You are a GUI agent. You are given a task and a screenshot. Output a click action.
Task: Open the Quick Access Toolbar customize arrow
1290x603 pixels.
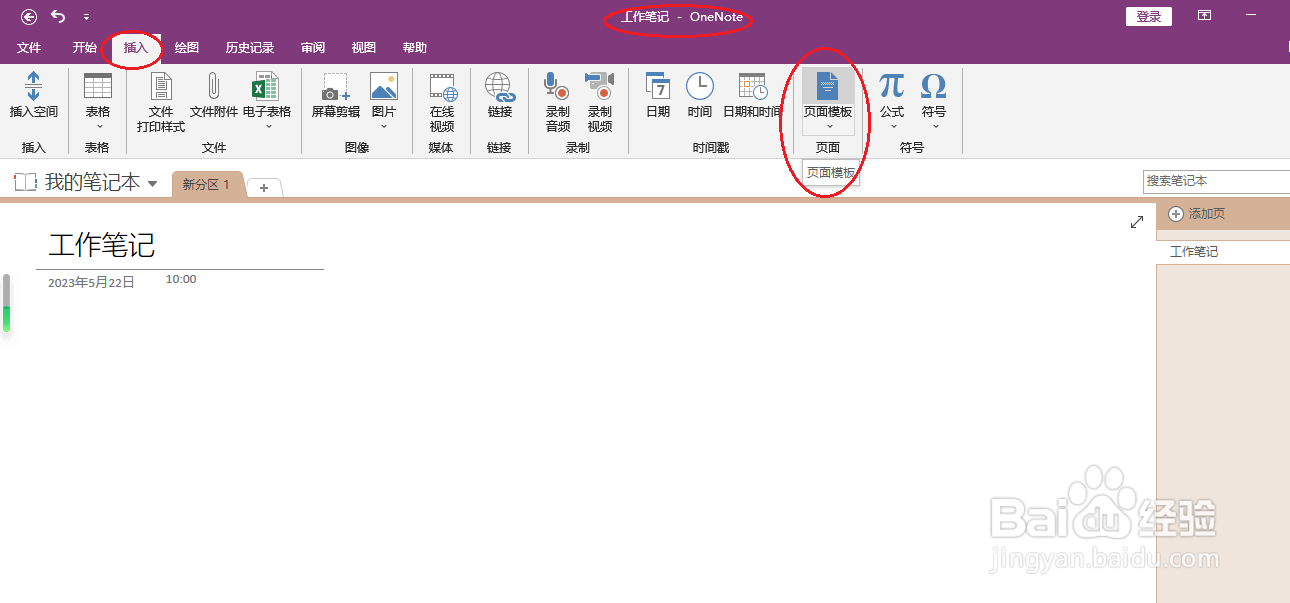coord(86,17)
